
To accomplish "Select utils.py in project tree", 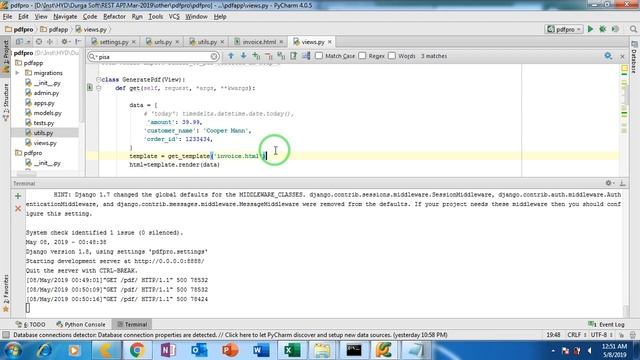I will [43, 133].
